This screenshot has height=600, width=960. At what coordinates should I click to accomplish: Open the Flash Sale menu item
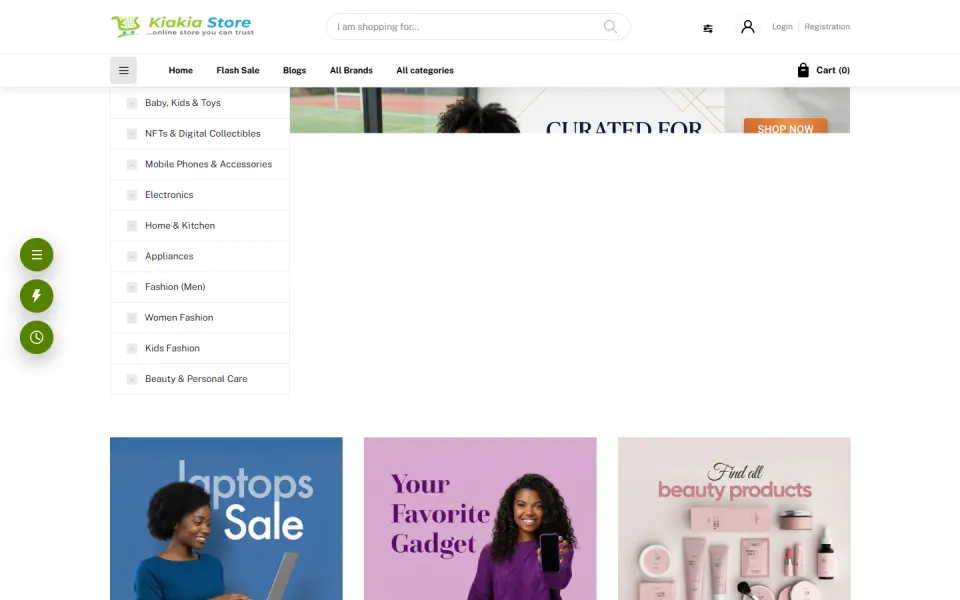click(238, 70)
